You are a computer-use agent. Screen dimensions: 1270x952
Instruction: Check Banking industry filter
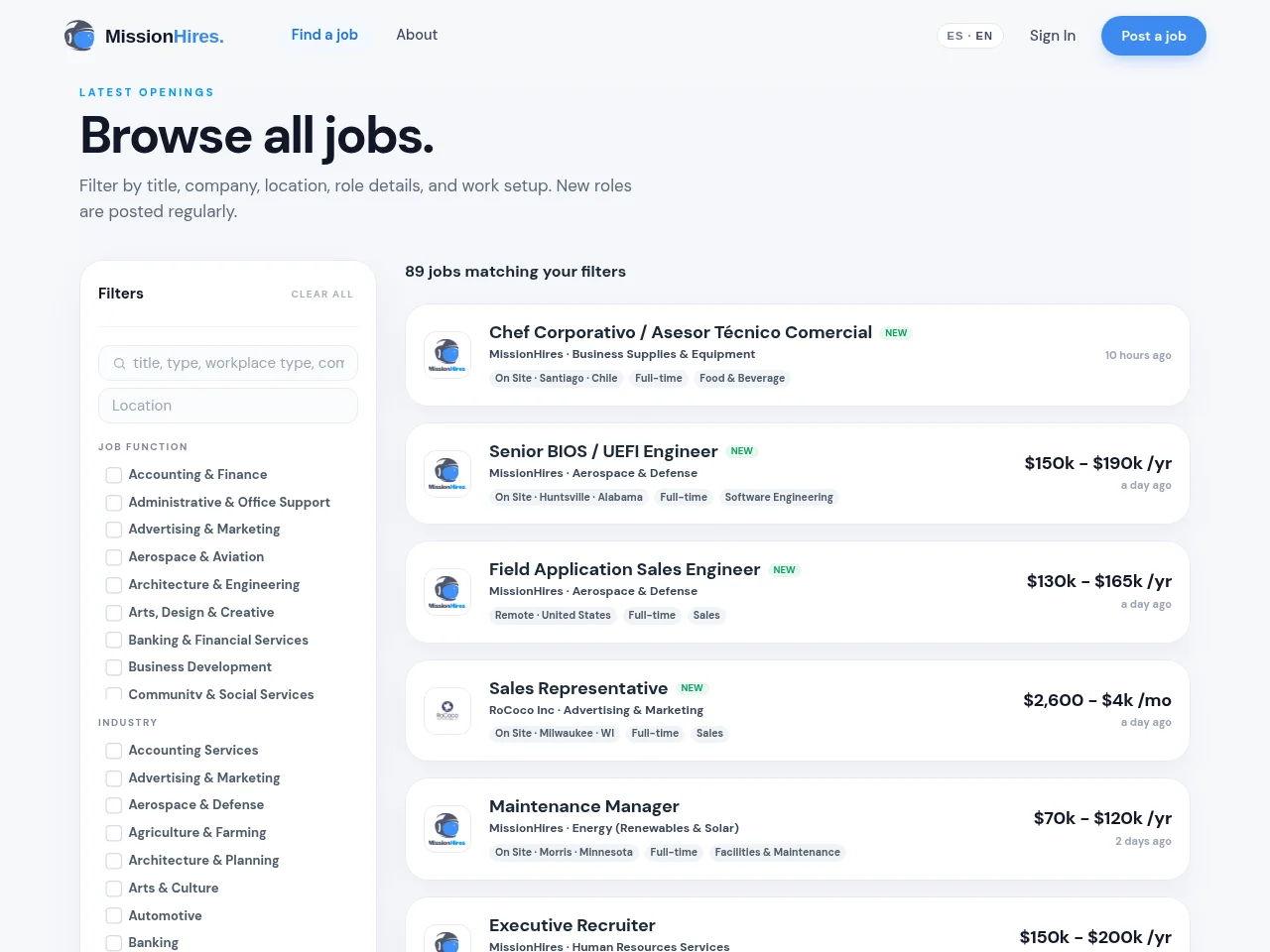(114, 943)
